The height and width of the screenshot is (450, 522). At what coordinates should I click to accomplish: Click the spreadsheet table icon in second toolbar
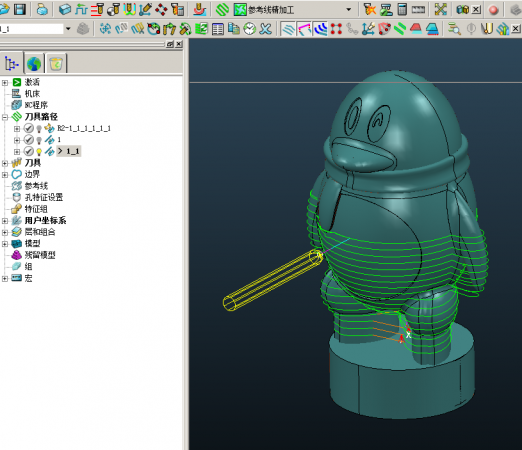click(218, 29)
